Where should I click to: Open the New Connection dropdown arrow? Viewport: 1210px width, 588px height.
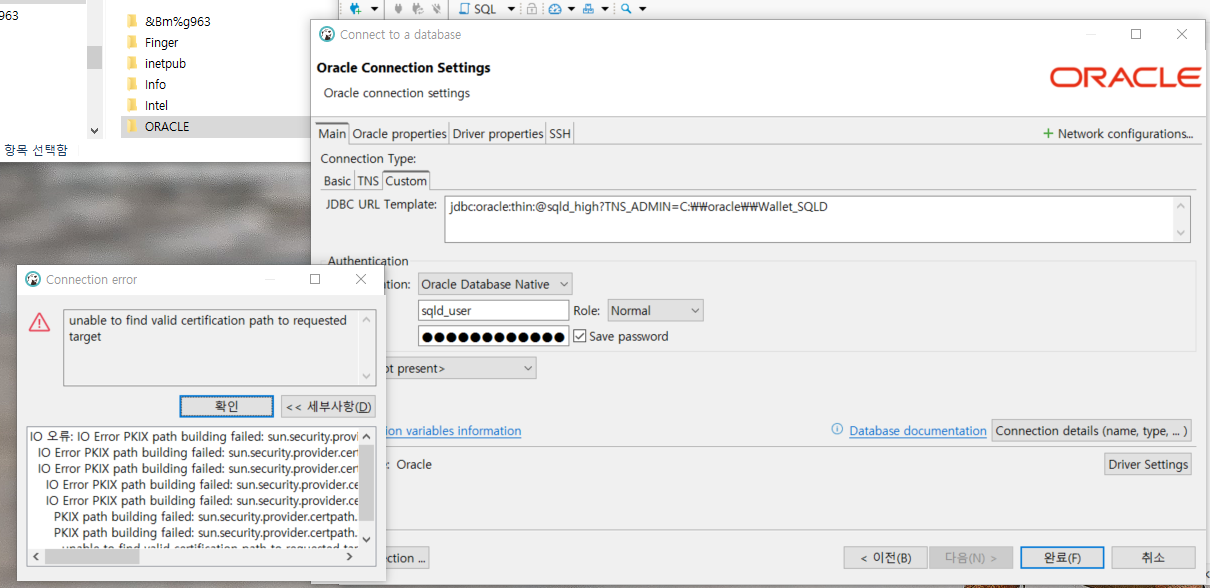(x=375, y=9)
